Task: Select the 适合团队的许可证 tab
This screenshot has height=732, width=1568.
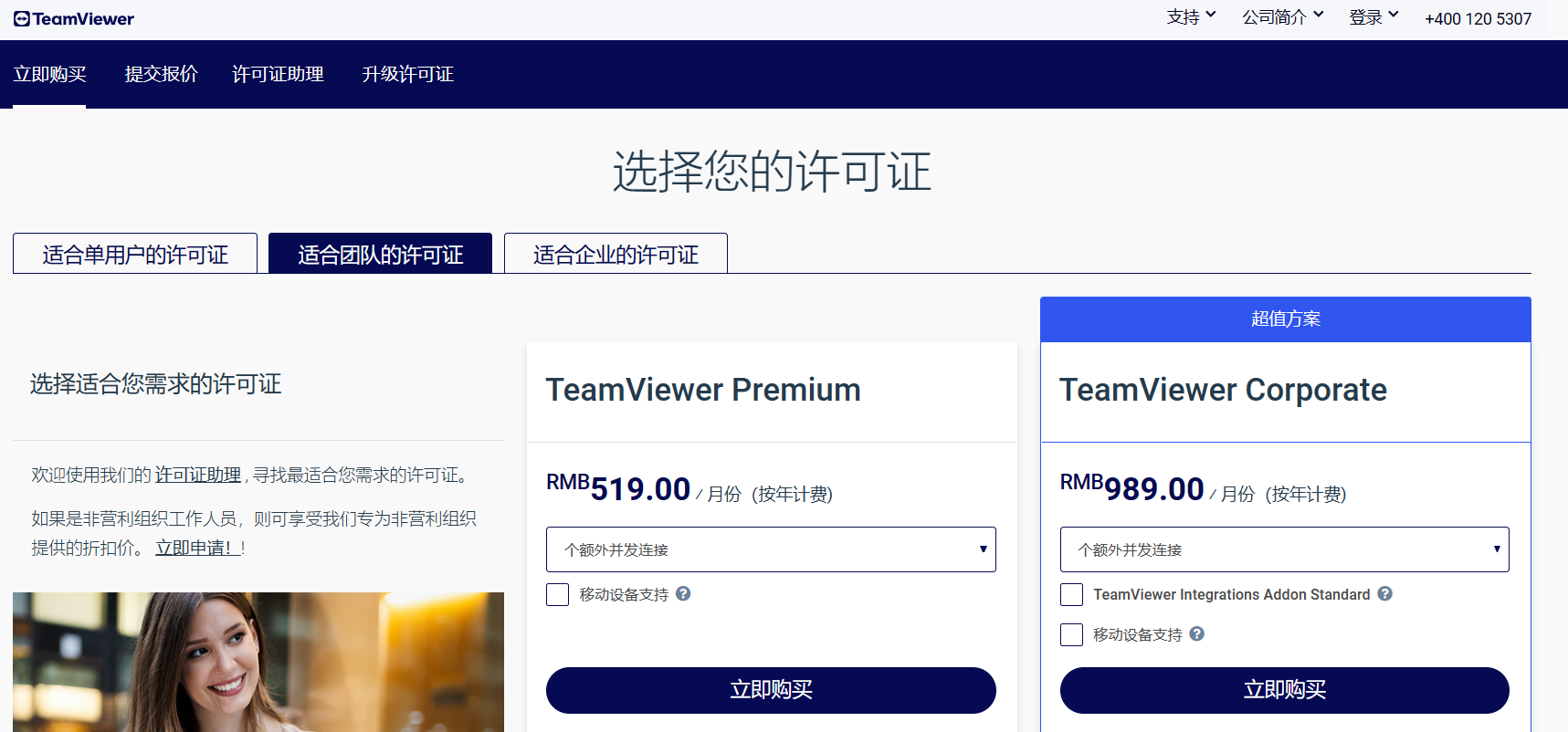Action: coord(380,254)
